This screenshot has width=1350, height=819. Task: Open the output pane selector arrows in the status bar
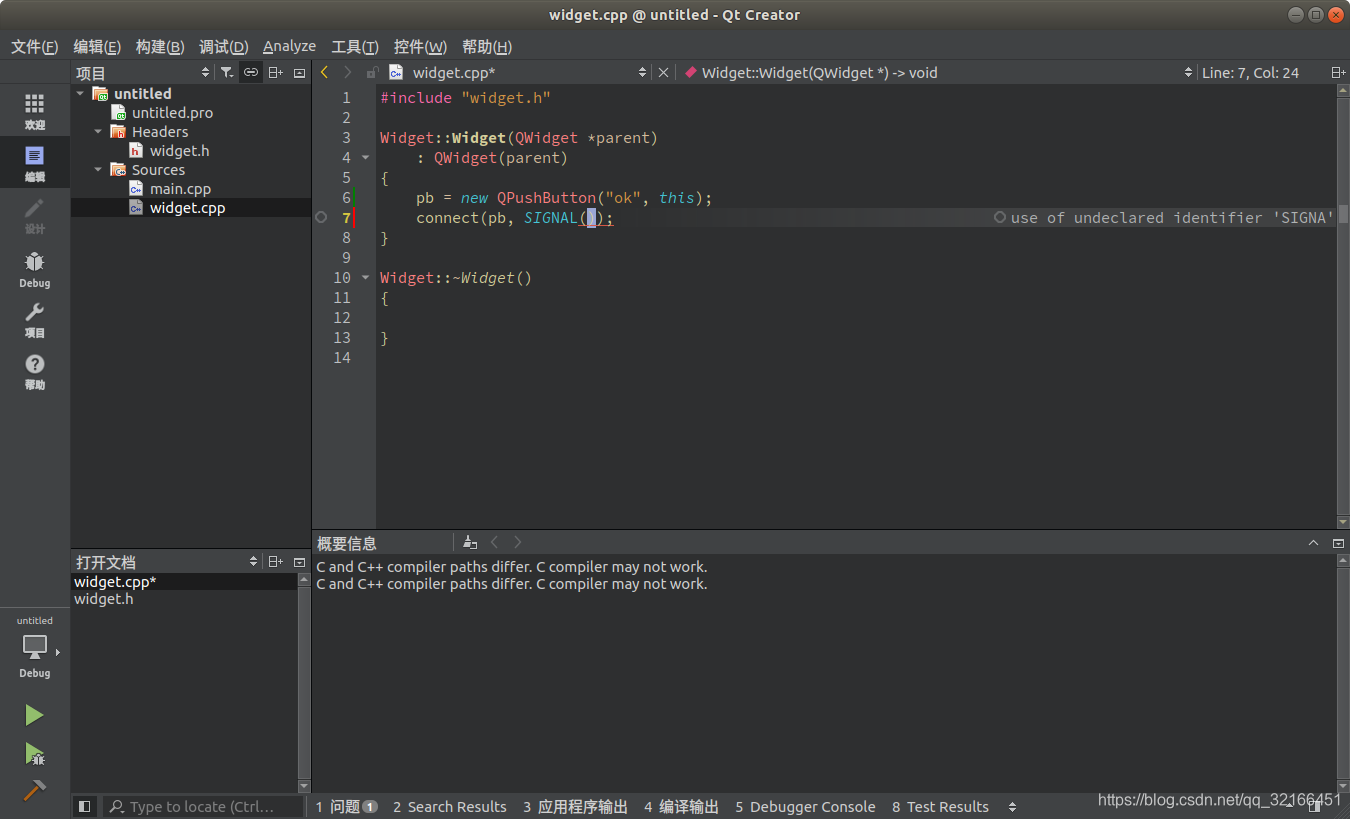pyautogui.click(x=1012, y=806)
